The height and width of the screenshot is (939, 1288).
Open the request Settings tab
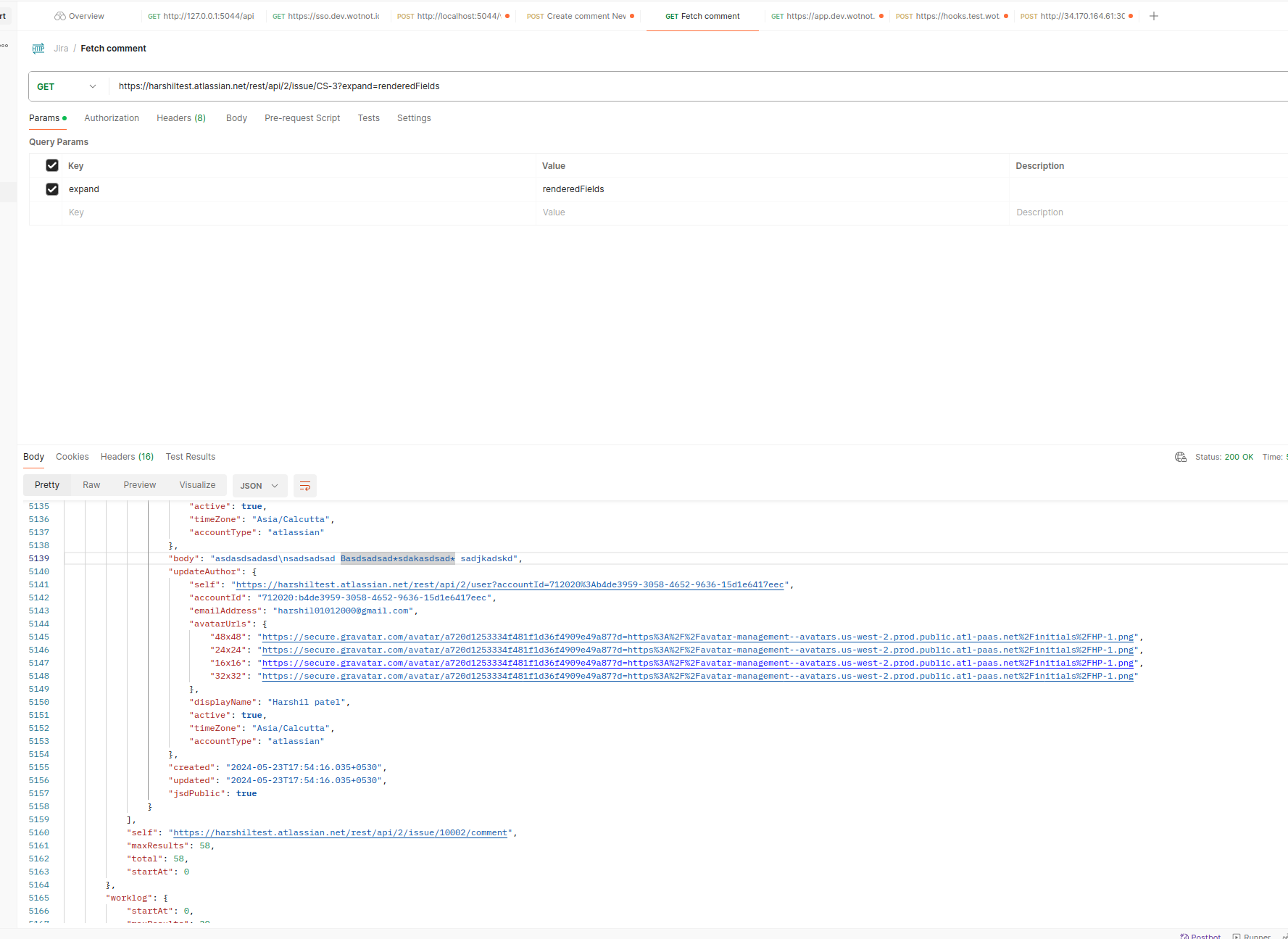coord(414,118)
